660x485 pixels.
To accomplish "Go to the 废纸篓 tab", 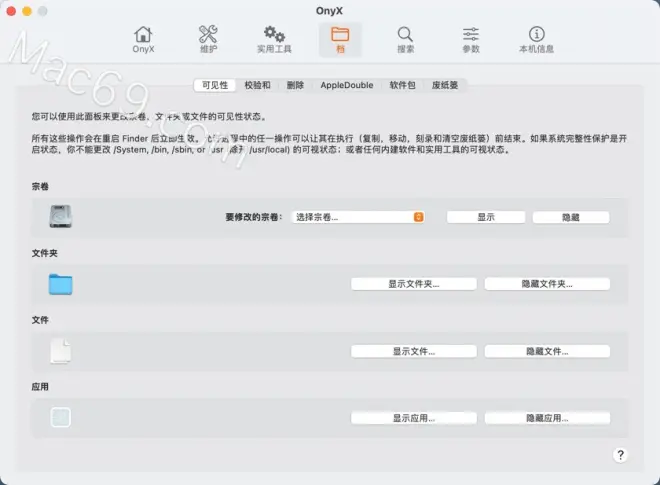I will click(445, 86).
